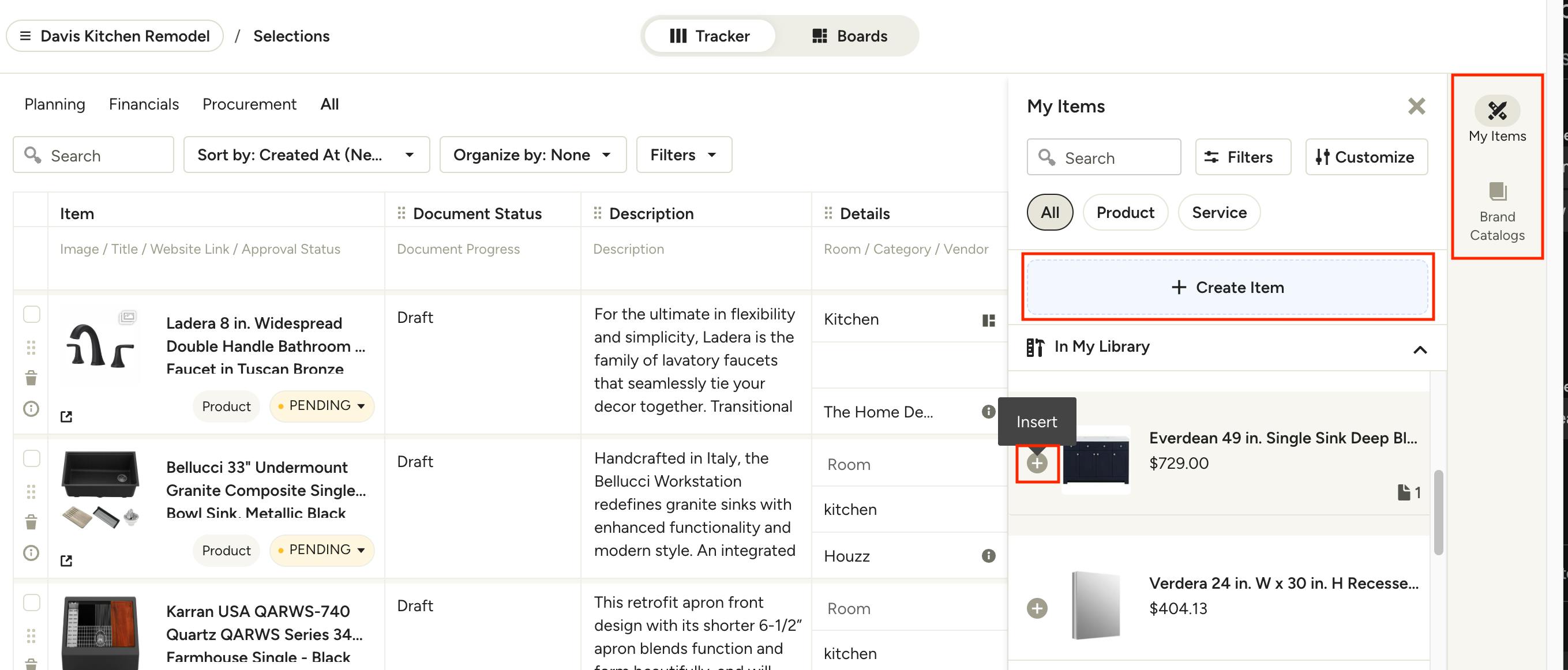Click Room field of Karran sink
The height and width of the screenshot is (670, 1568).
[x=909, y=608]
